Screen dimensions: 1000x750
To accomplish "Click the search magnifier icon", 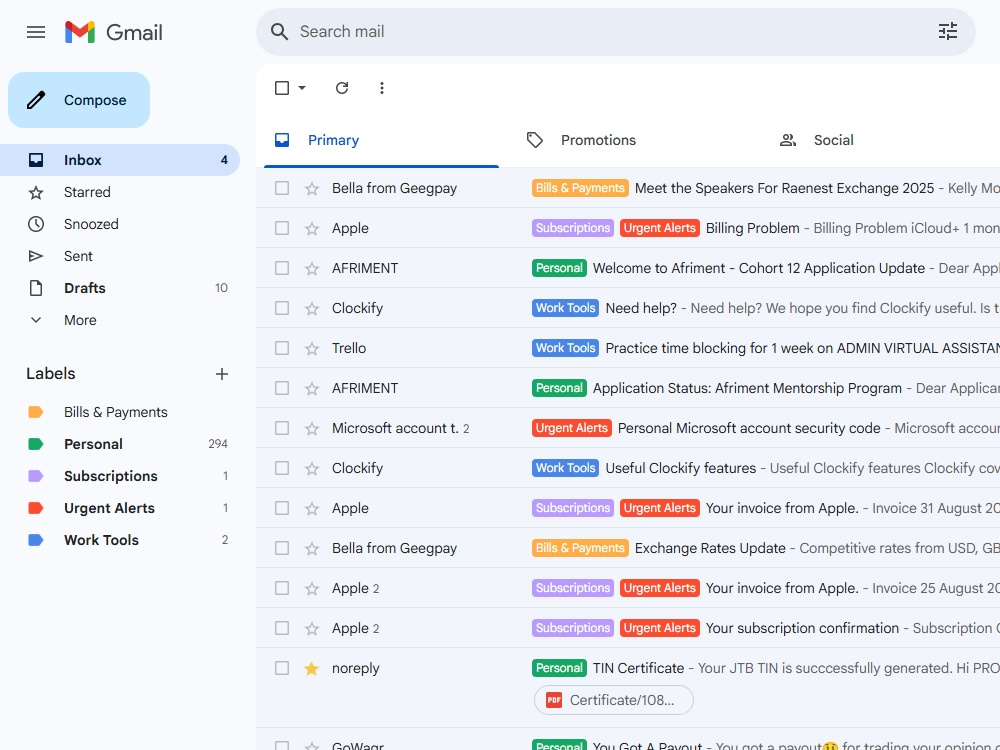I will 279,32.
